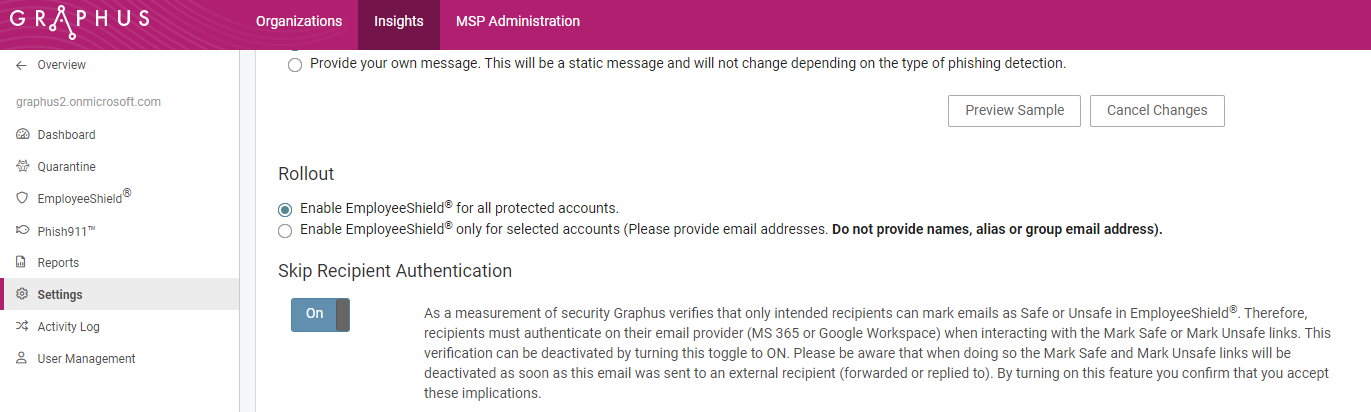Click the Quarantine bug icon
Image resolution: width=1371 pixels, height=412 pixels.
[23, 167]
